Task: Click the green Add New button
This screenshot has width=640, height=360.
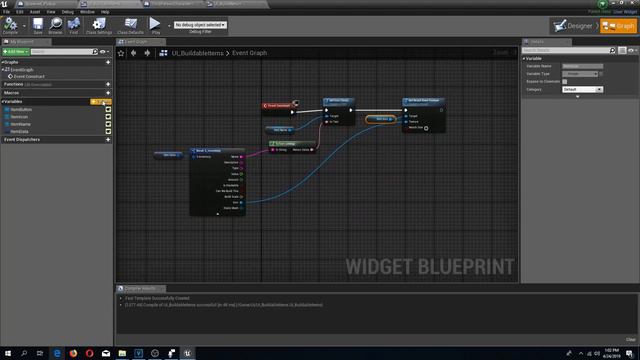Action: tap(16, 52)
